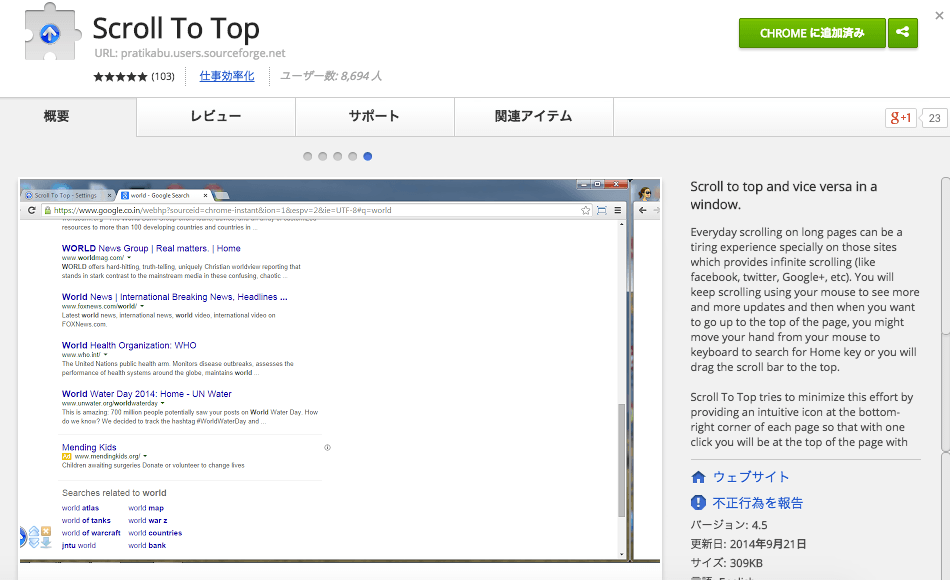Click the 'Mending Kids' ad result
The width and height of the screenshot is (950, 580).
point(89,447)
